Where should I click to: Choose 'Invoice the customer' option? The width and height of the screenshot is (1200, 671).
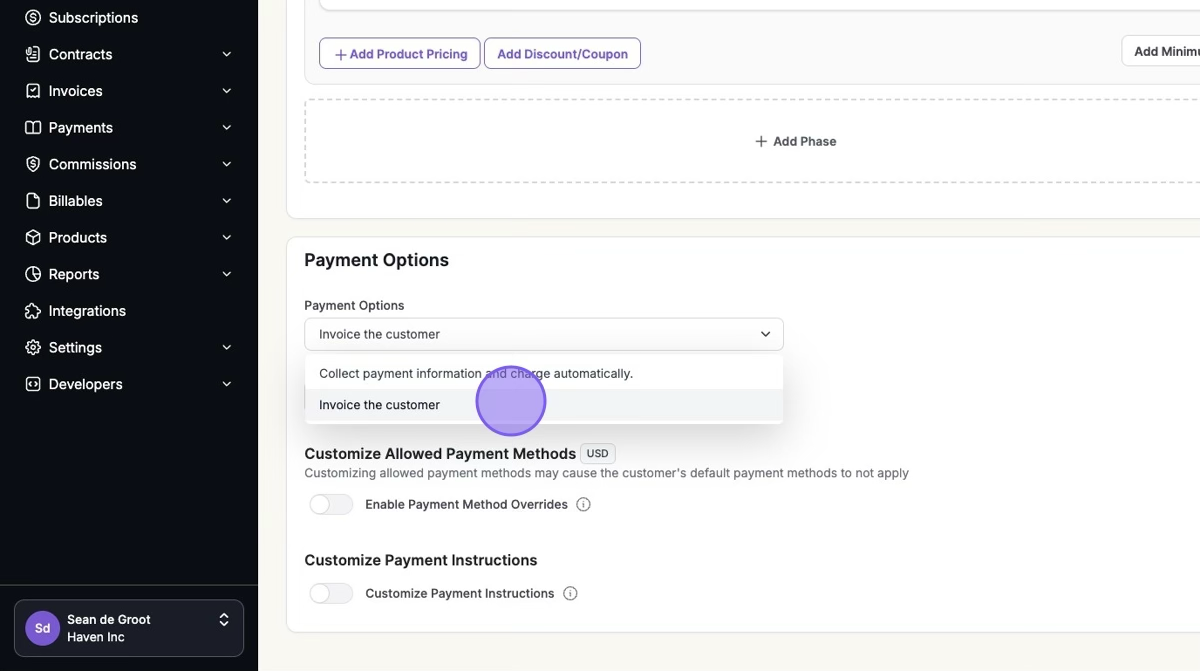(380, 405)
